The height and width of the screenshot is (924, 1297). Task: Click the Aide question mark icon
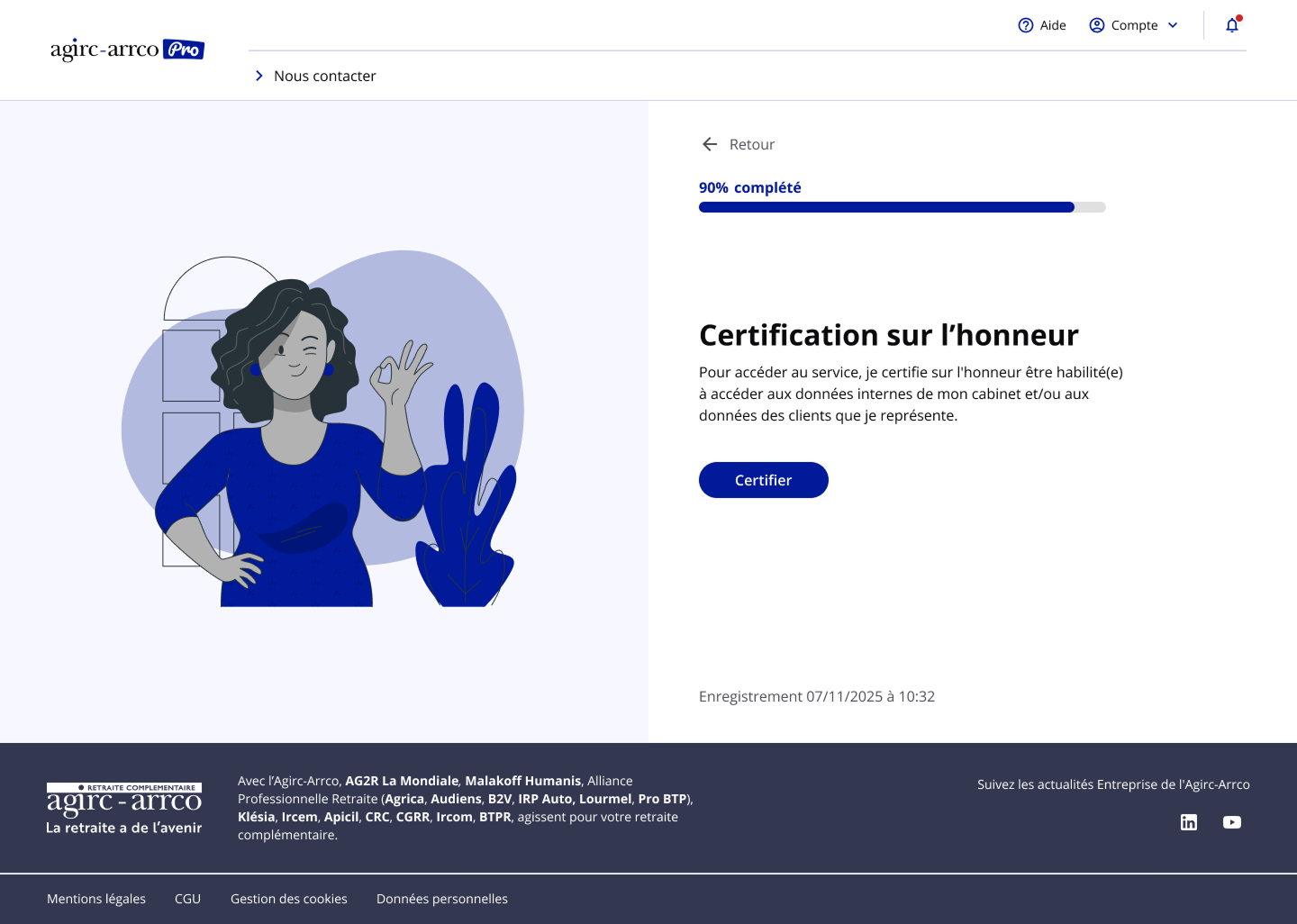pyautogui.click(x=1025, y=25)
